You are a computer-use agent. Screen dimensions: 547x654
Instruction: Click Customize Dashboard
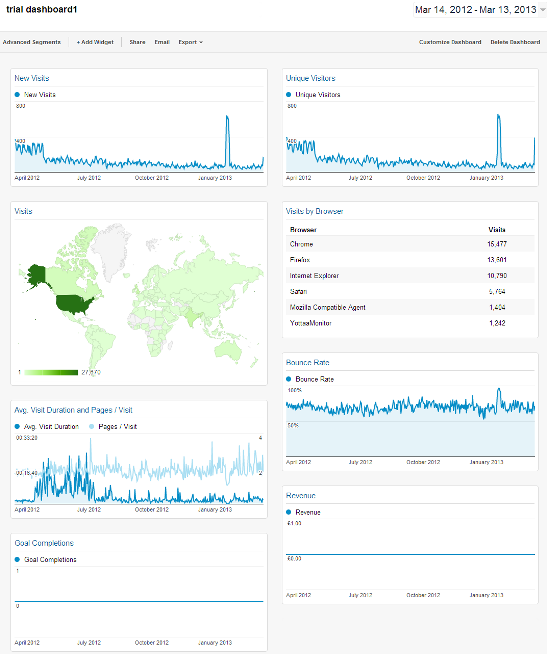[x=450, y=42]
